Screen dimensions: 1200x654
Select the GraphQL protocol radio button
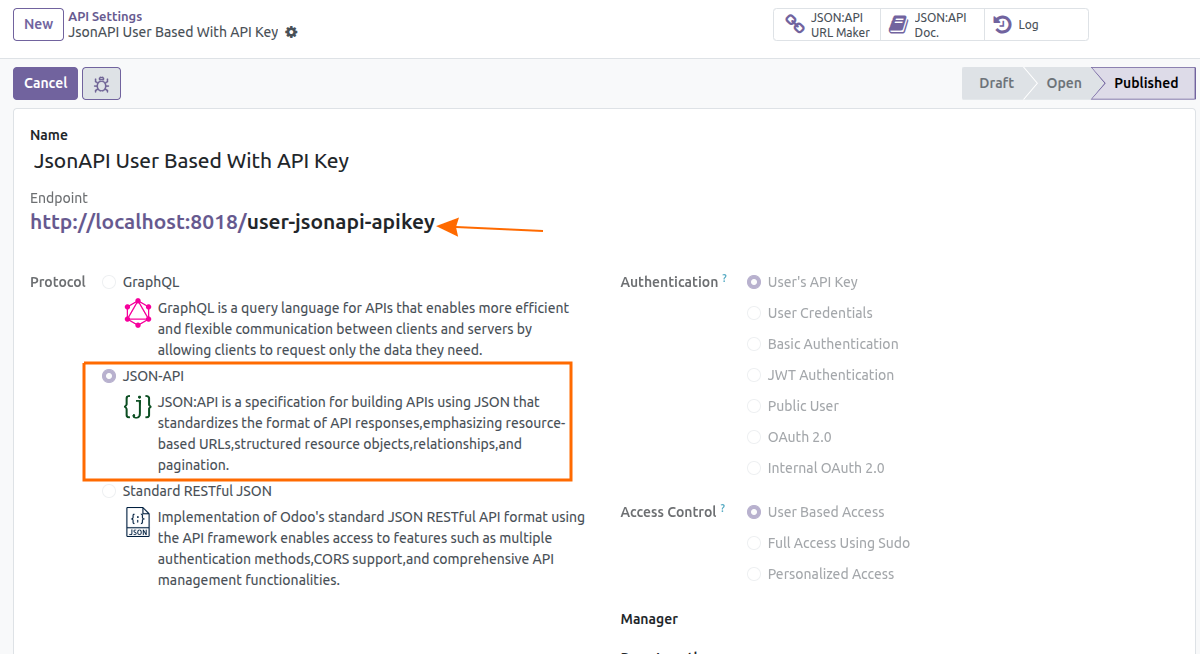pos(109,283)
